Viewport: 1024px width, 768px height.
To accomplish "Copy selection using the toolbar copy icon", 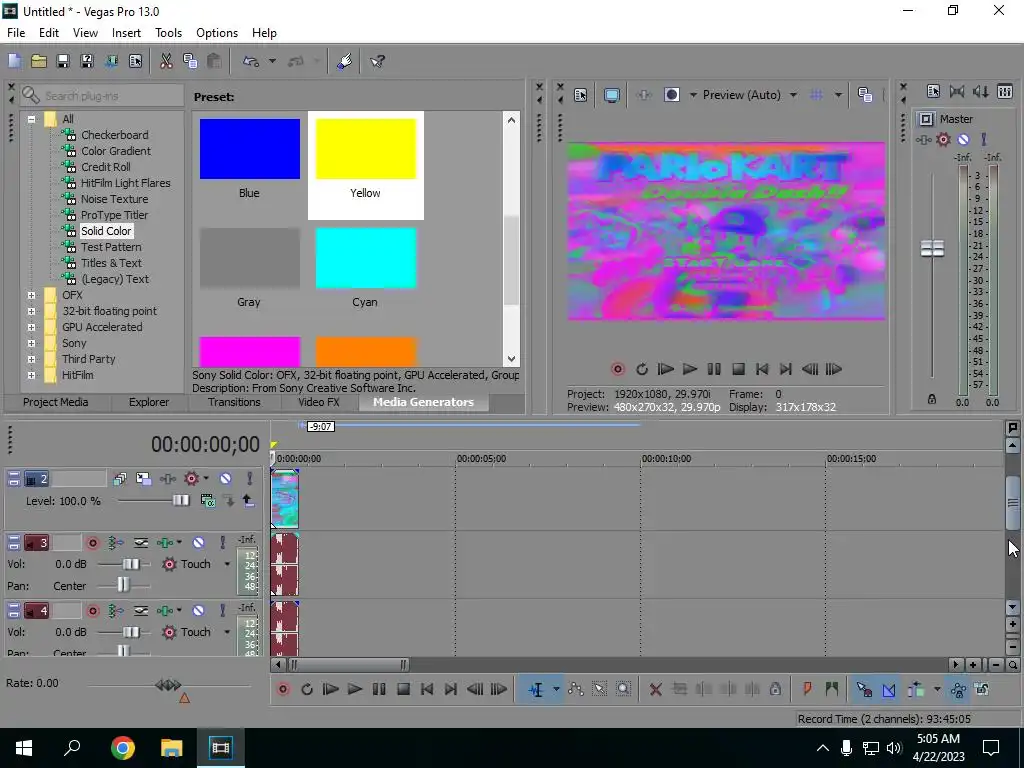I will pos(190,61).
